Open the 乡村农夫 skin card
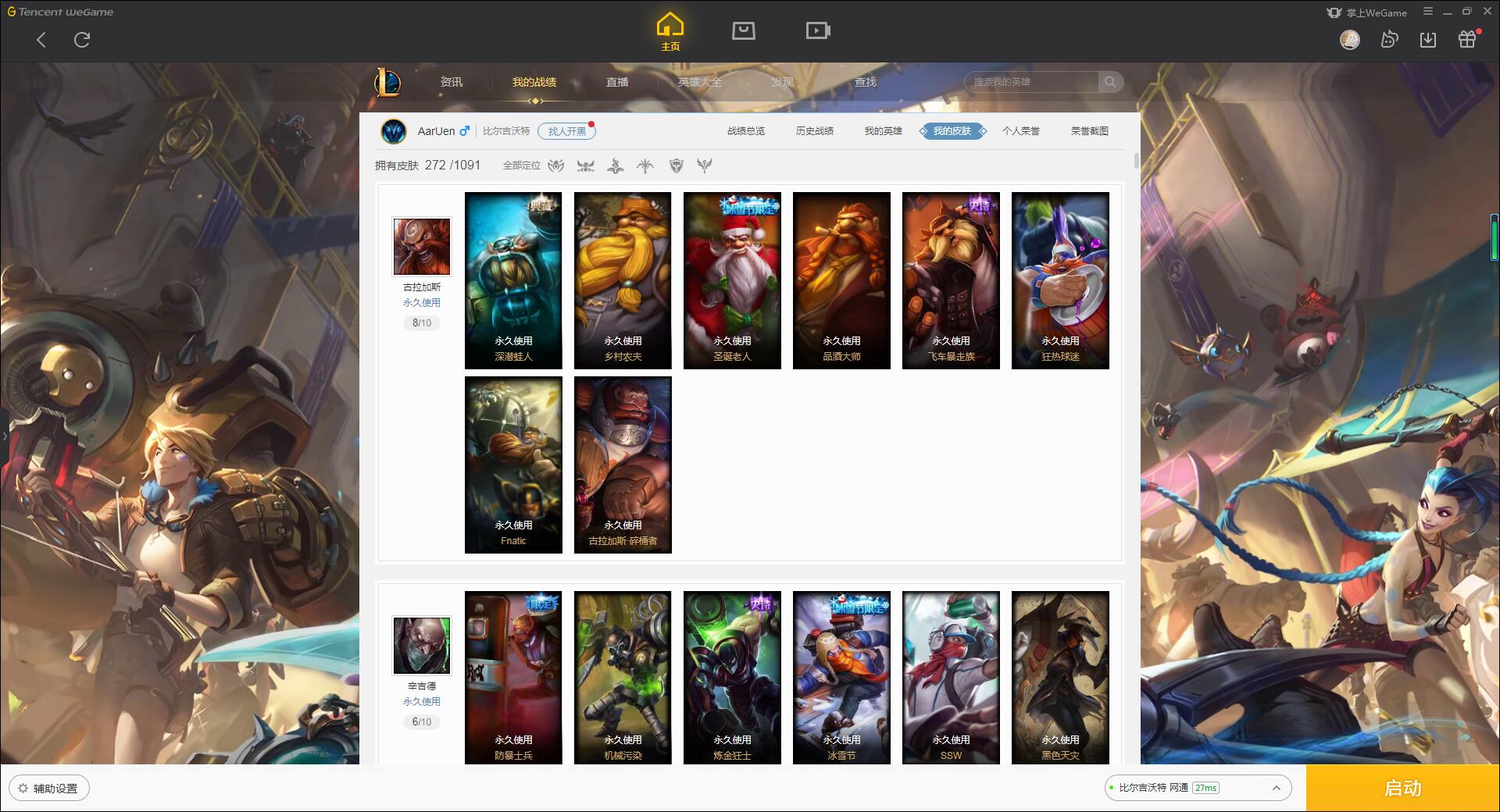Screen dimensions: 1500x812 [x=623, y=280]
